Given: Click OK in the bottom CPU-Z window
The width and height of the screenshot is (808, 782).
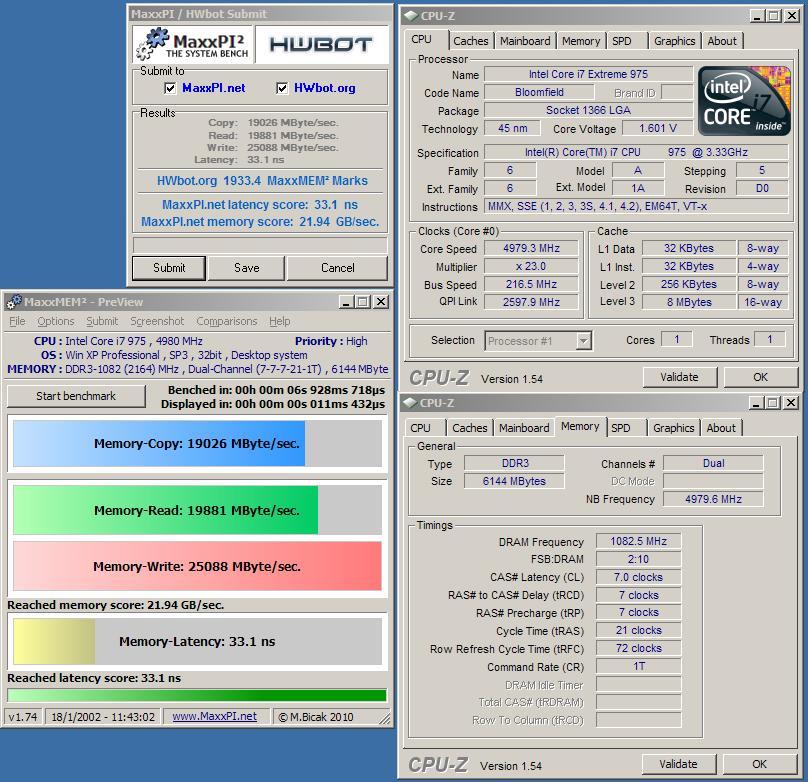Looking at the screenshot, I should 760,764.
